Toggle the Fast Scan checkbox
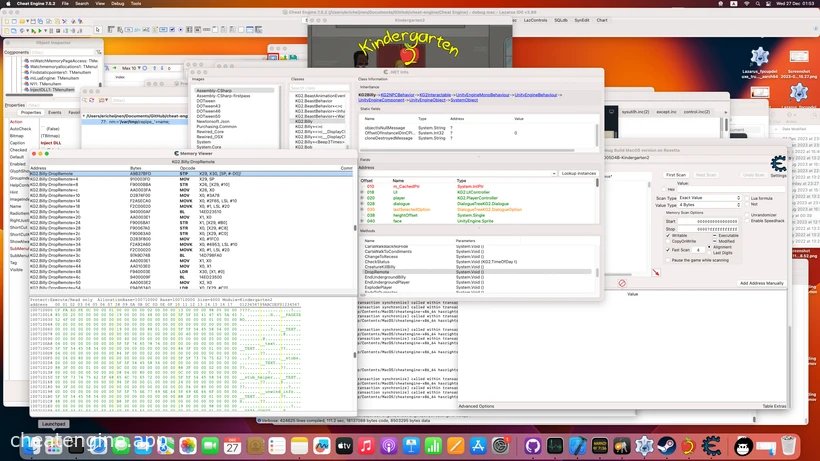Screen dimensions: 820x461 click(x=668, y=250)
